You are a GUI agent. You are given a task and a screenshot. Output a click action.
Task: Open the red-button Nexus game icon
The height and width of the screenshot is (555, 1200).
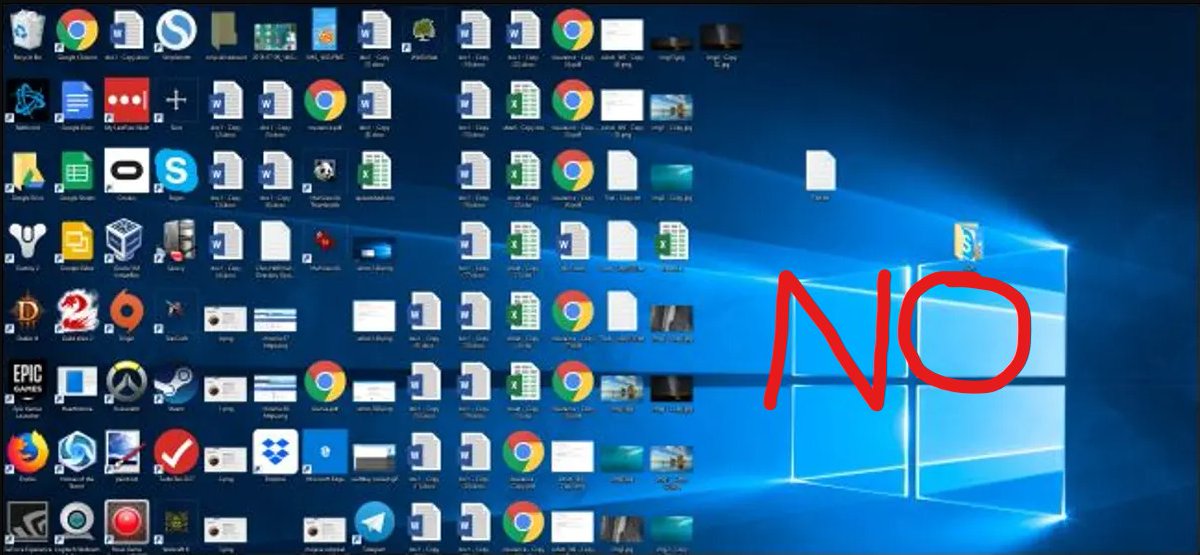pyautogui.click(x=126, y=522)
